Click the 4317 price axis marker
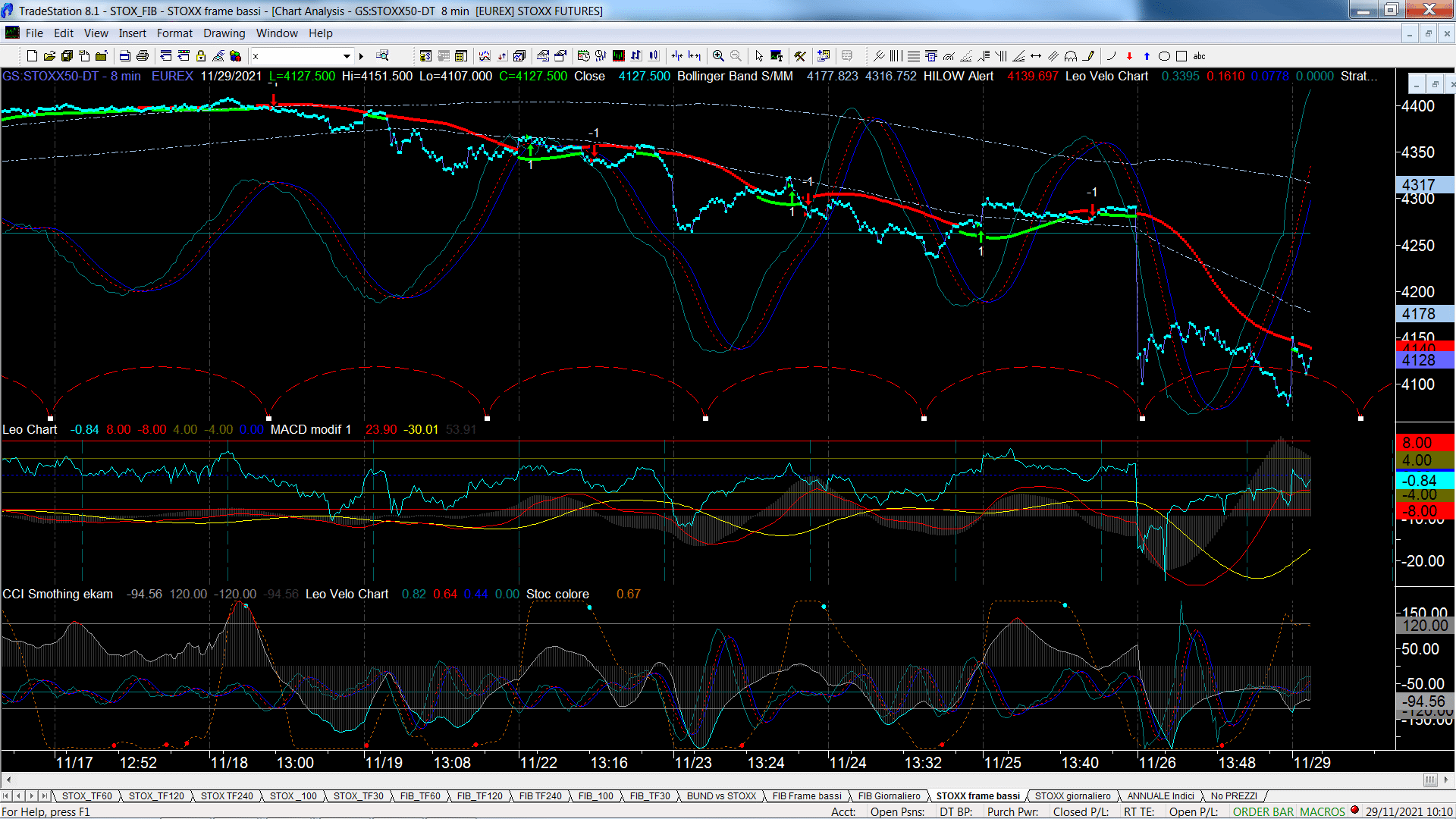This screenshot has width=1456, height=819. pyautogui.click(x=1425, y=185)
